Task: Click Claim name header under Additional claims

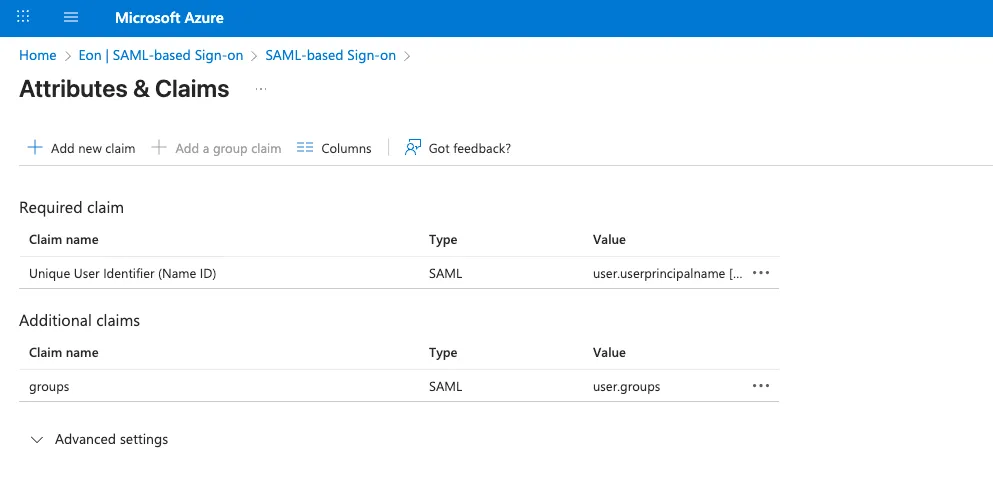Action: tap(63, 352)
